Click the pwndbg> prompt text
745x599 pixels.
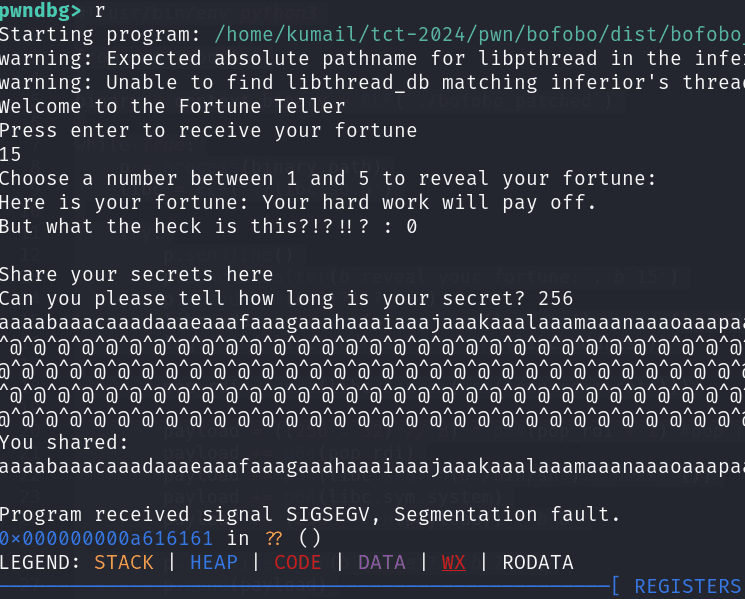point(42,11)
